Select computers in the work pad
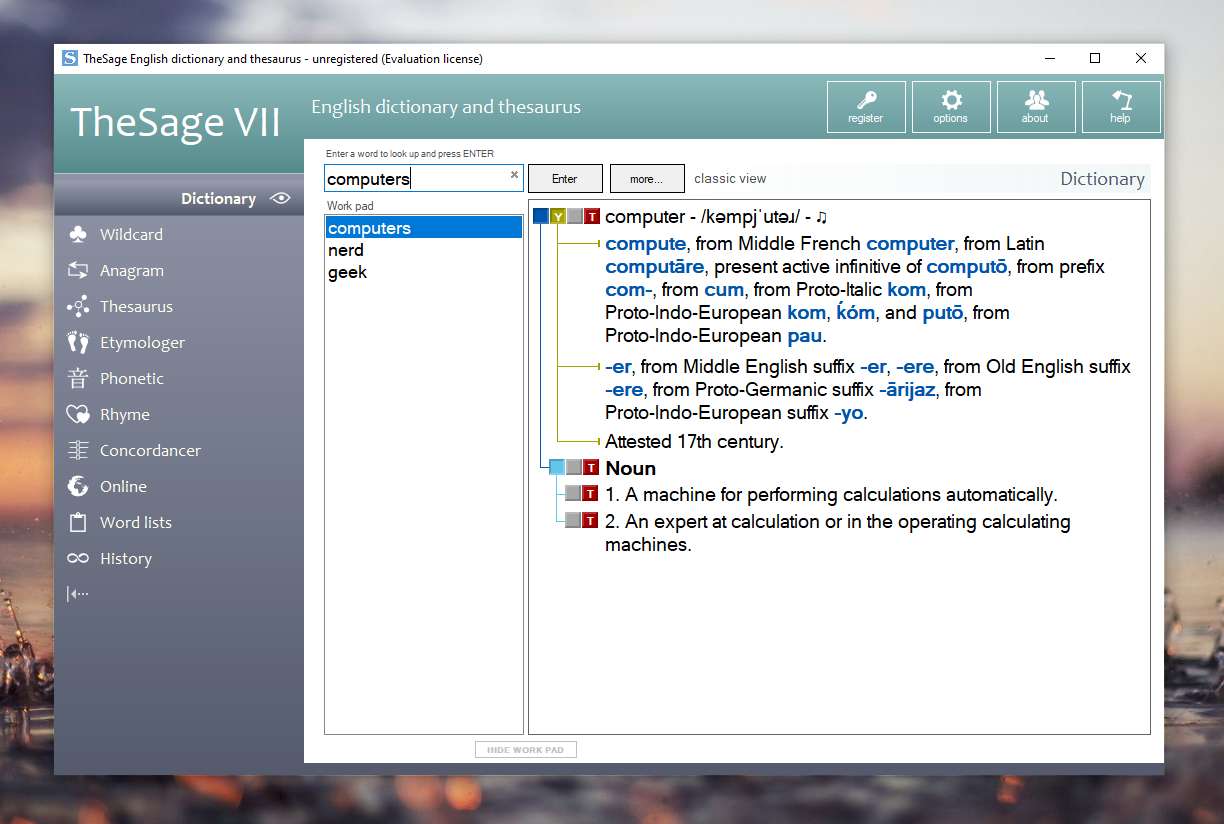Screen dimensions: 1224x824 (x=424, y=228)
